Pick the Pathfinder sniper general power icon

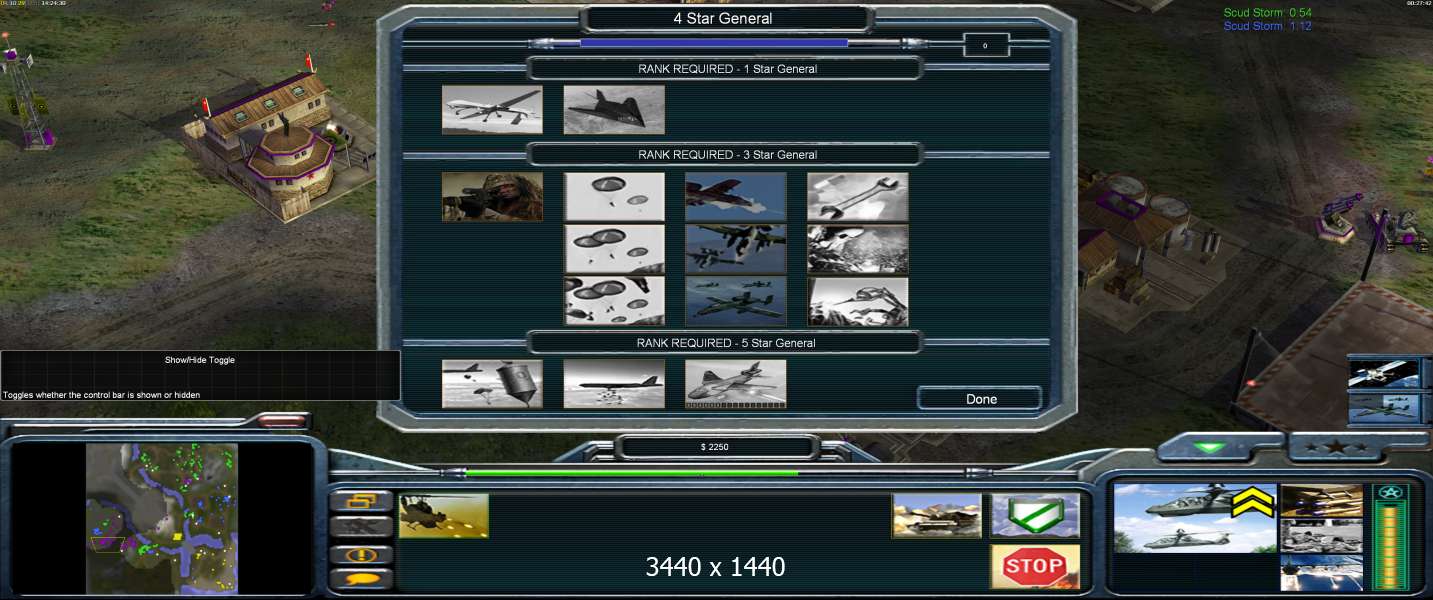pyautogui.click(x=492, y=197)
